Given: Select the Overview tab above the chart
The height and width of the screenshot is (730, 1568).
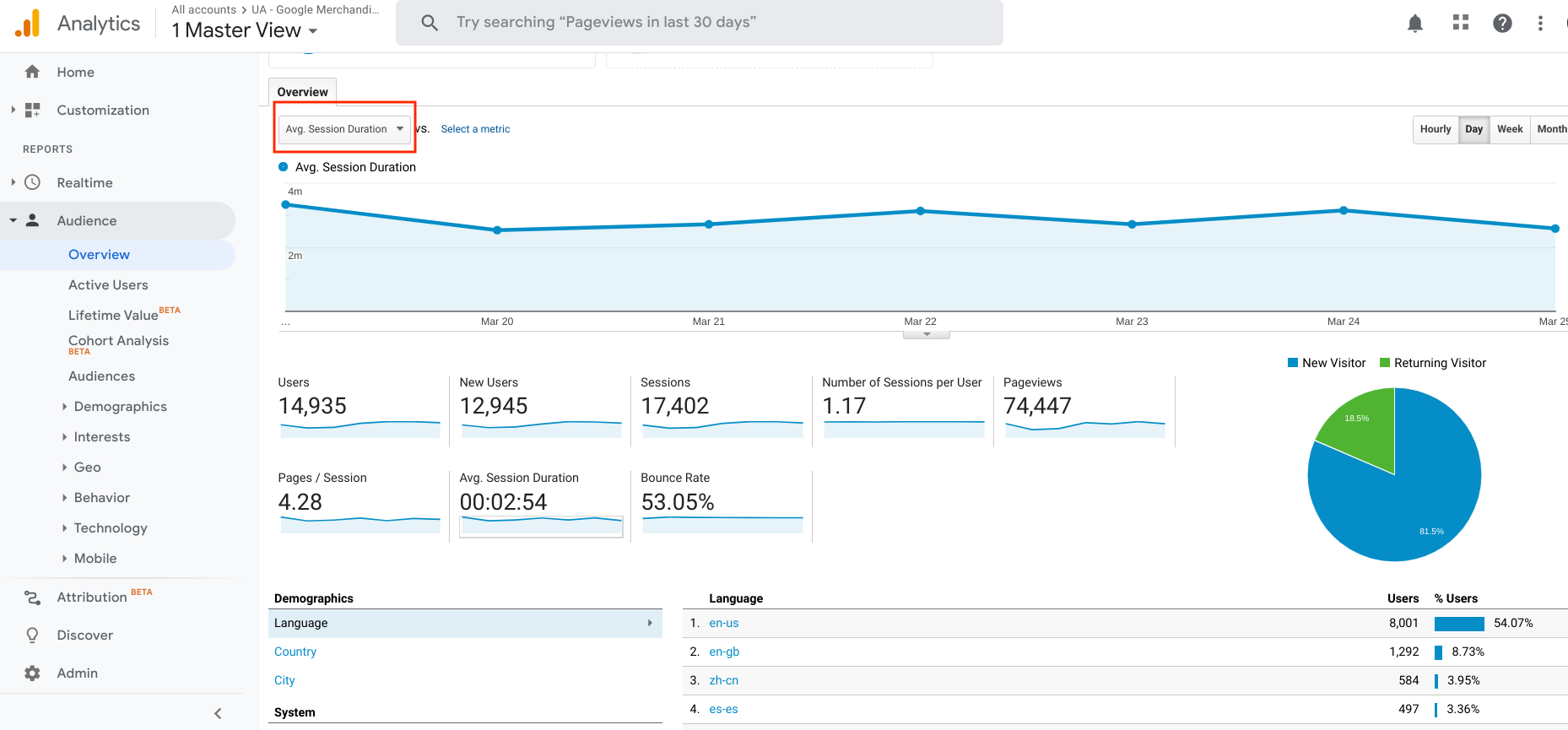Looking at the screenshot, I should pyautogui.click(x=302, y=92).
